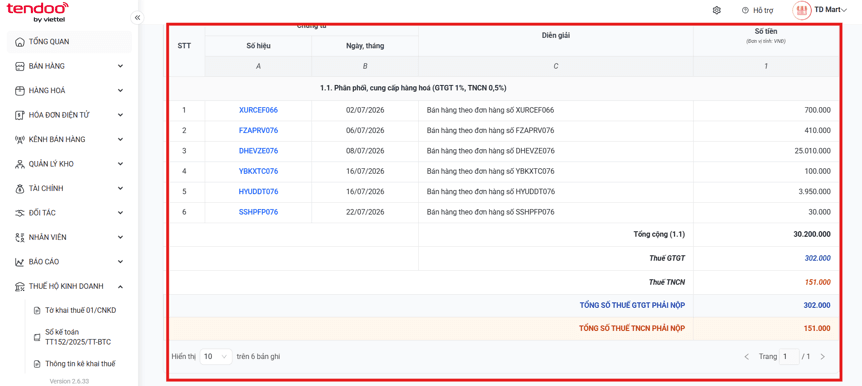
Task: Collapse the sidebar with double-chevron icon
Action: click(137, 18)
